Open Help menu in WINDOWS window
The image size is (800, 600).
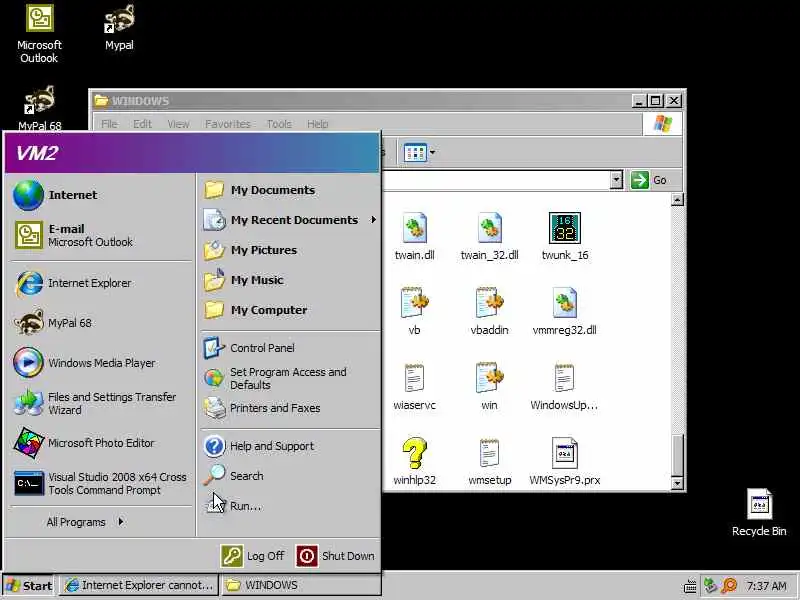point(317,124)
